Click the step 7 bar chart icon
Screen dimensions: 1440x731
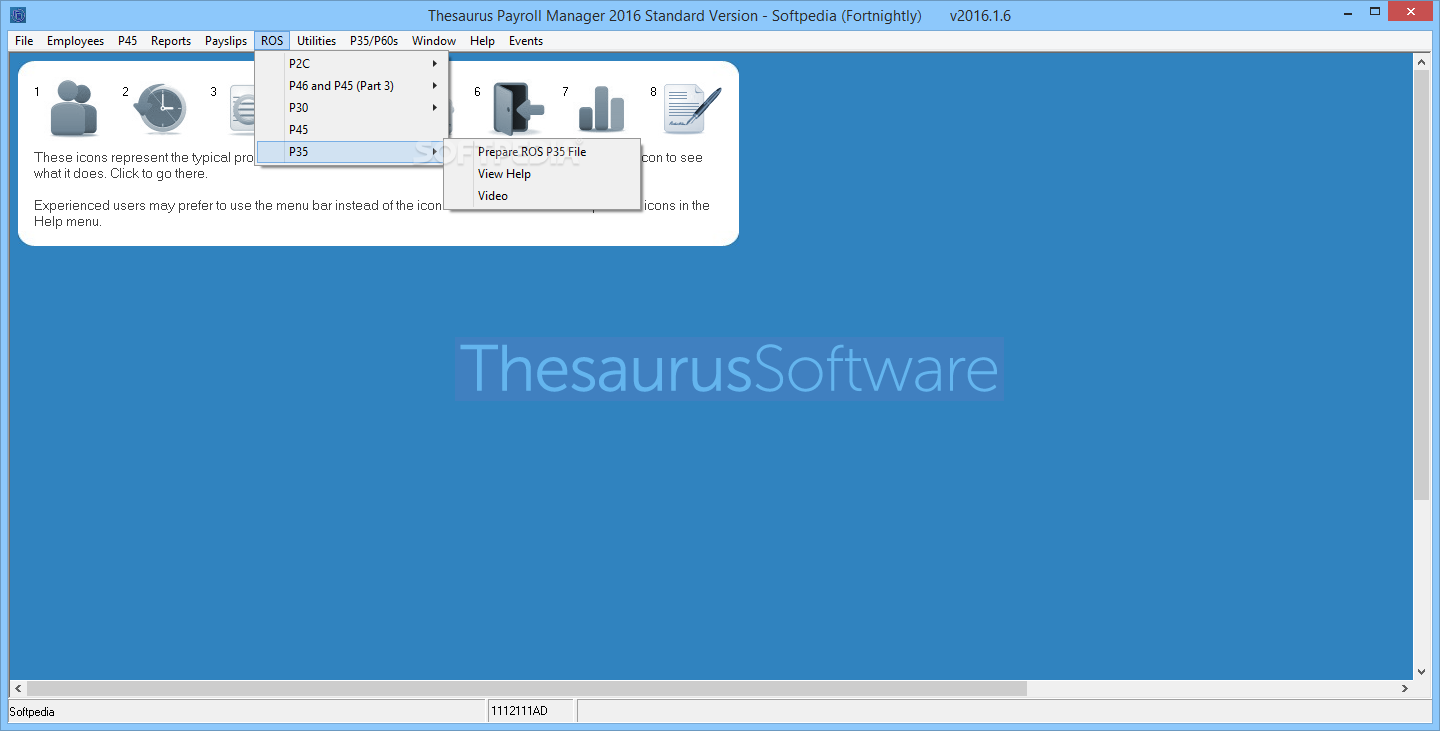pyautogui.click(x=601, y=108)
